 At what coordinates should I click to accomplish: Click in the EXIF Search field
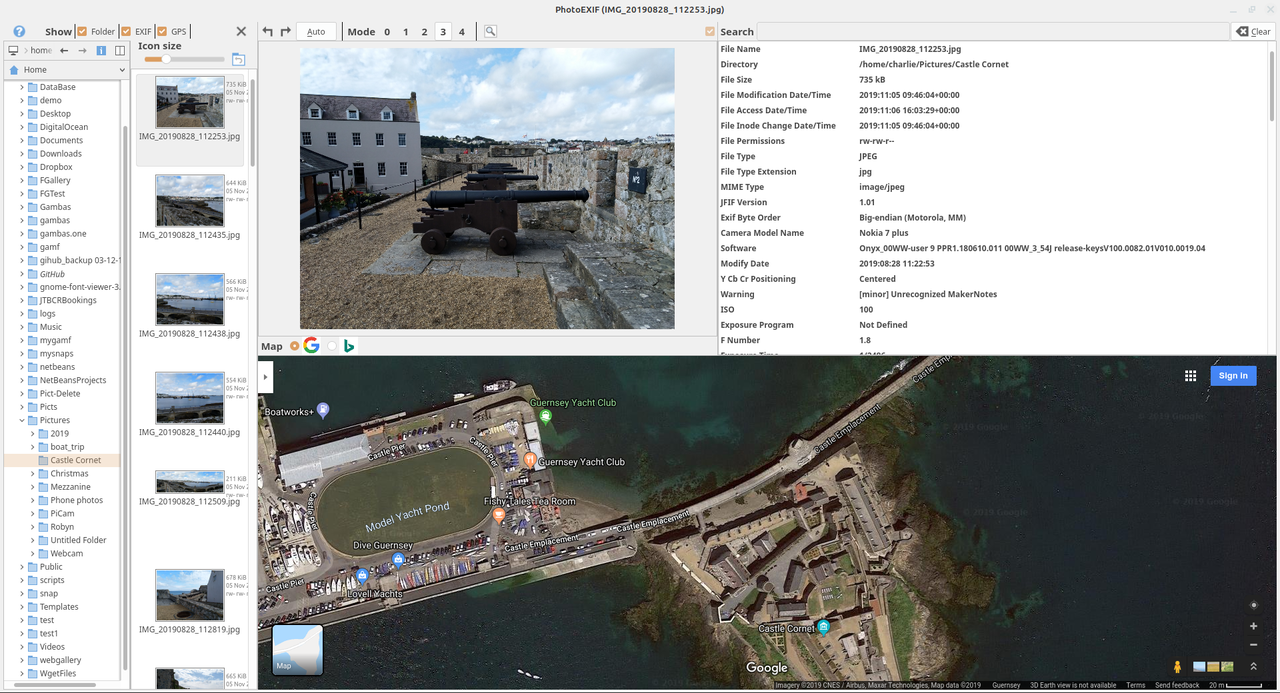click(x=992, y=32)
